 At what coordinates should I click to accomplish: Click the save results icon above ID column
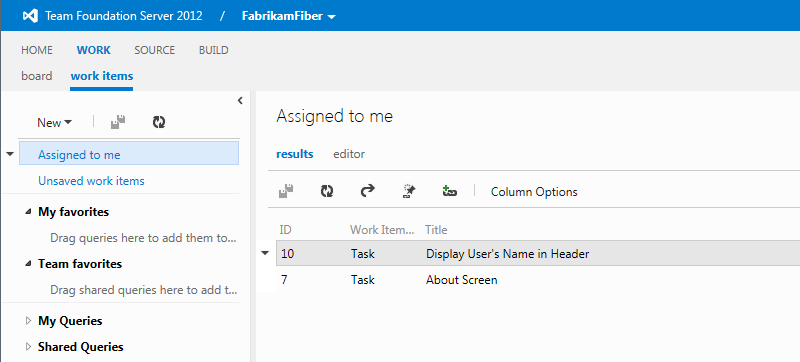tap(286, 191)
